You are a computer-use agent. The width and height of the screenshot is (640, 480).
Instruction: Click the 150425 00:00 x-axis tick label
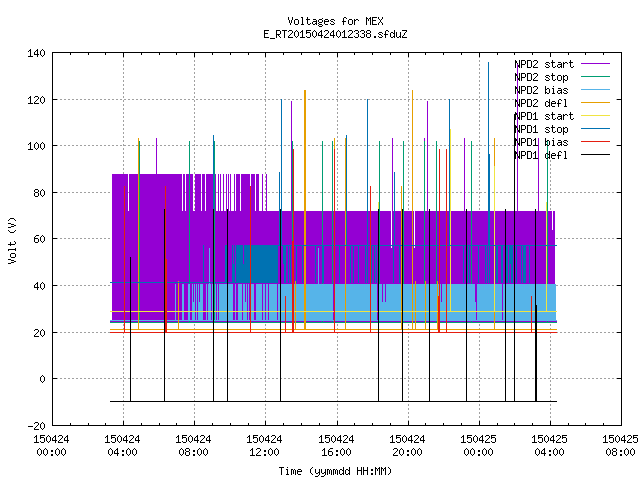478,446
